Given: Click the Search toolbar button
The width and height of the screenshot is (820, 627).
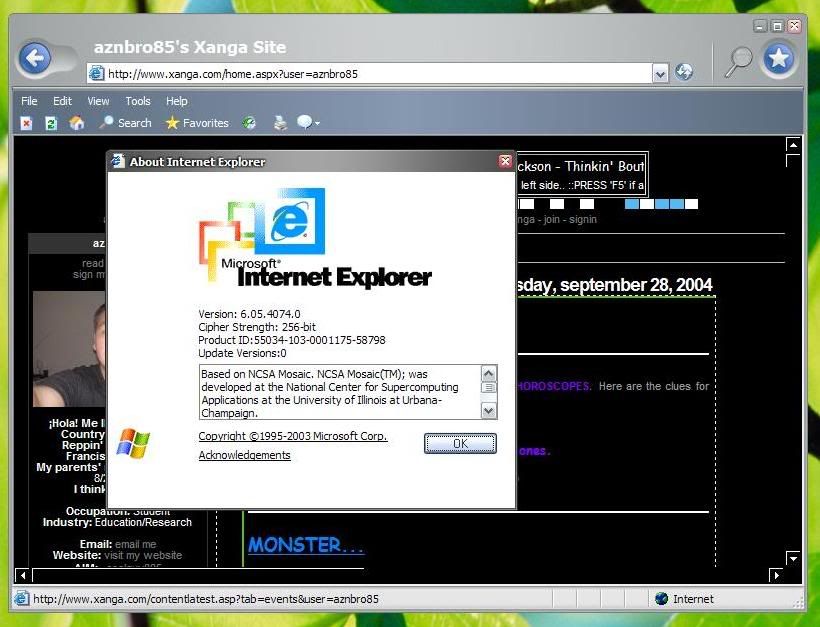Looking at the screenshot, I should coord(126,123).
